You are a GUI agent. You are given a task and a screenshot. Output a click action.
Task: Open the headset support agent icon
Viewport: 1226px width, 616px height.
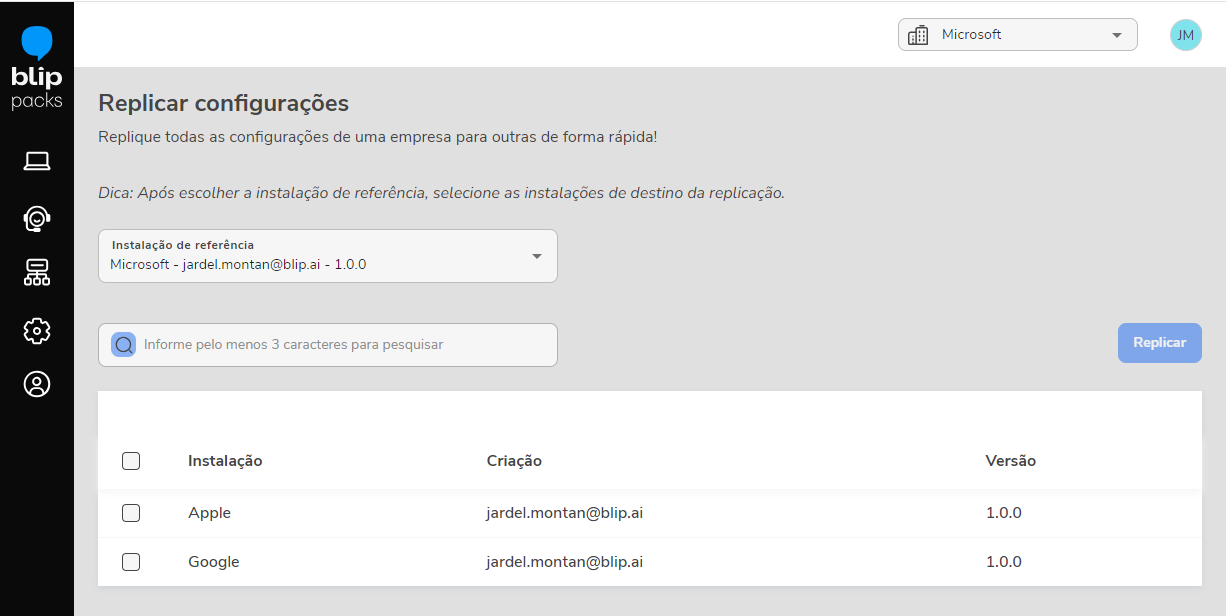pyautogui.click(x=37, y=218)
